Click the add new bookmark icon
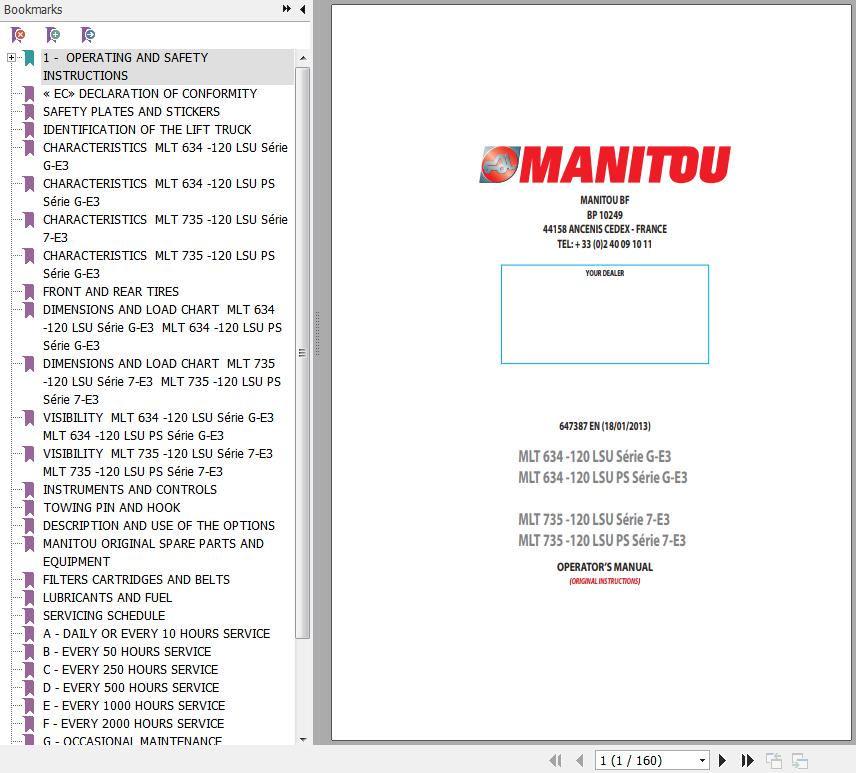Image resolution: width=856 pixels, height=773 pixels. 53,35
